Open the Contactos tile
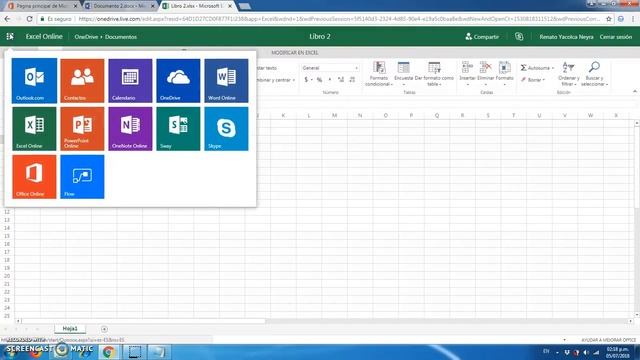 [82, 80]
